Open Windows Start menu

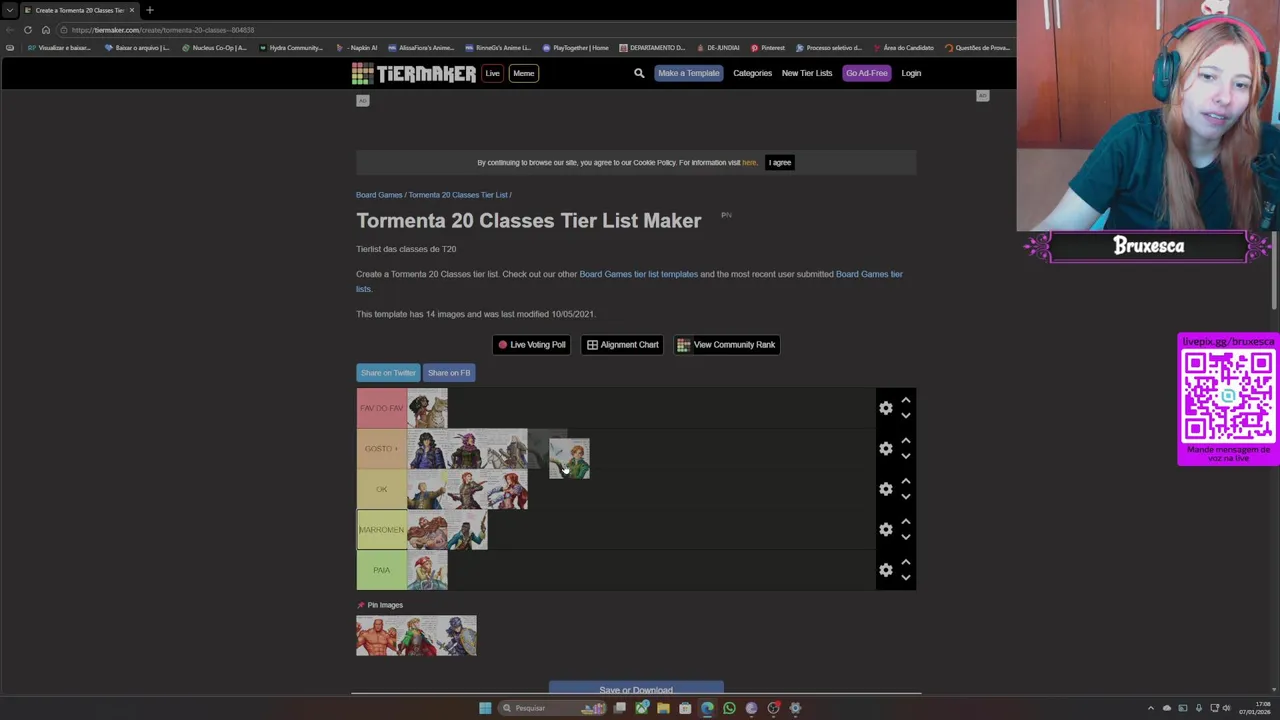tap(485, 708)
